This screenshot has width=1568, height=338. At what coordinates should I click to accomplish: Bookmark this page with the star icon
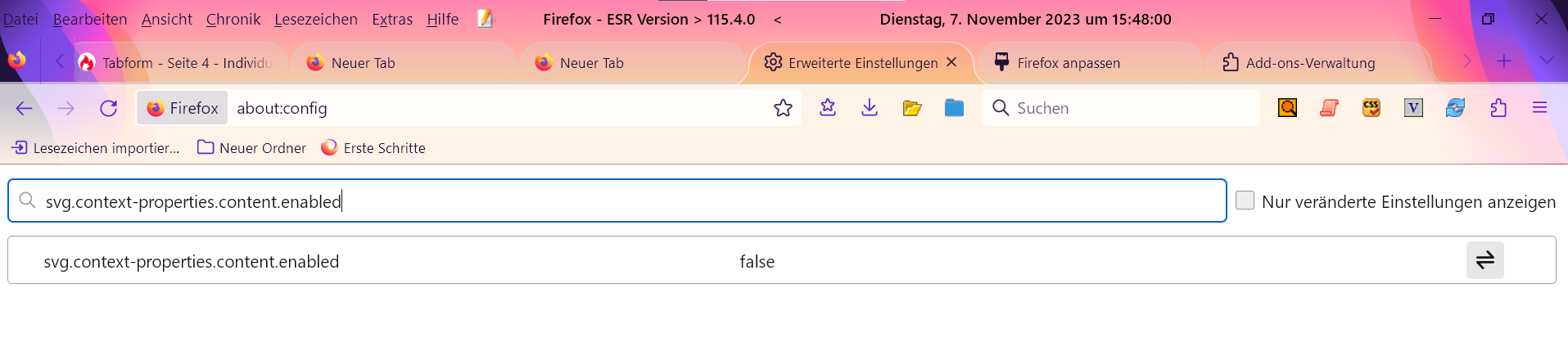pos(783,108)
